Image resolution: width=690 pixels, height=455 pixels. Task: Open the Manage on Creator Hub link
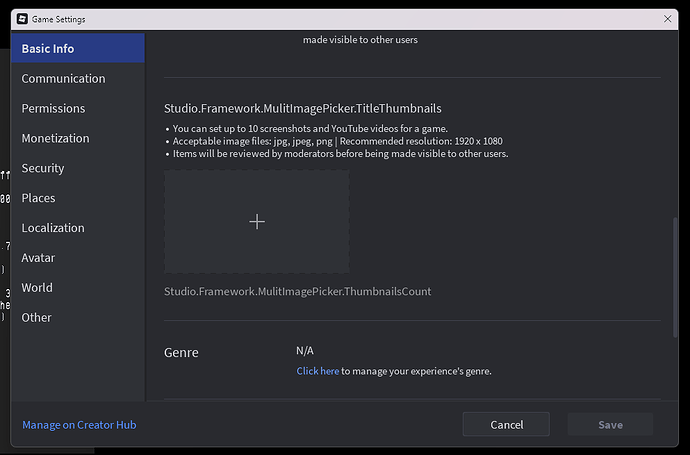(x=79, y=425)
